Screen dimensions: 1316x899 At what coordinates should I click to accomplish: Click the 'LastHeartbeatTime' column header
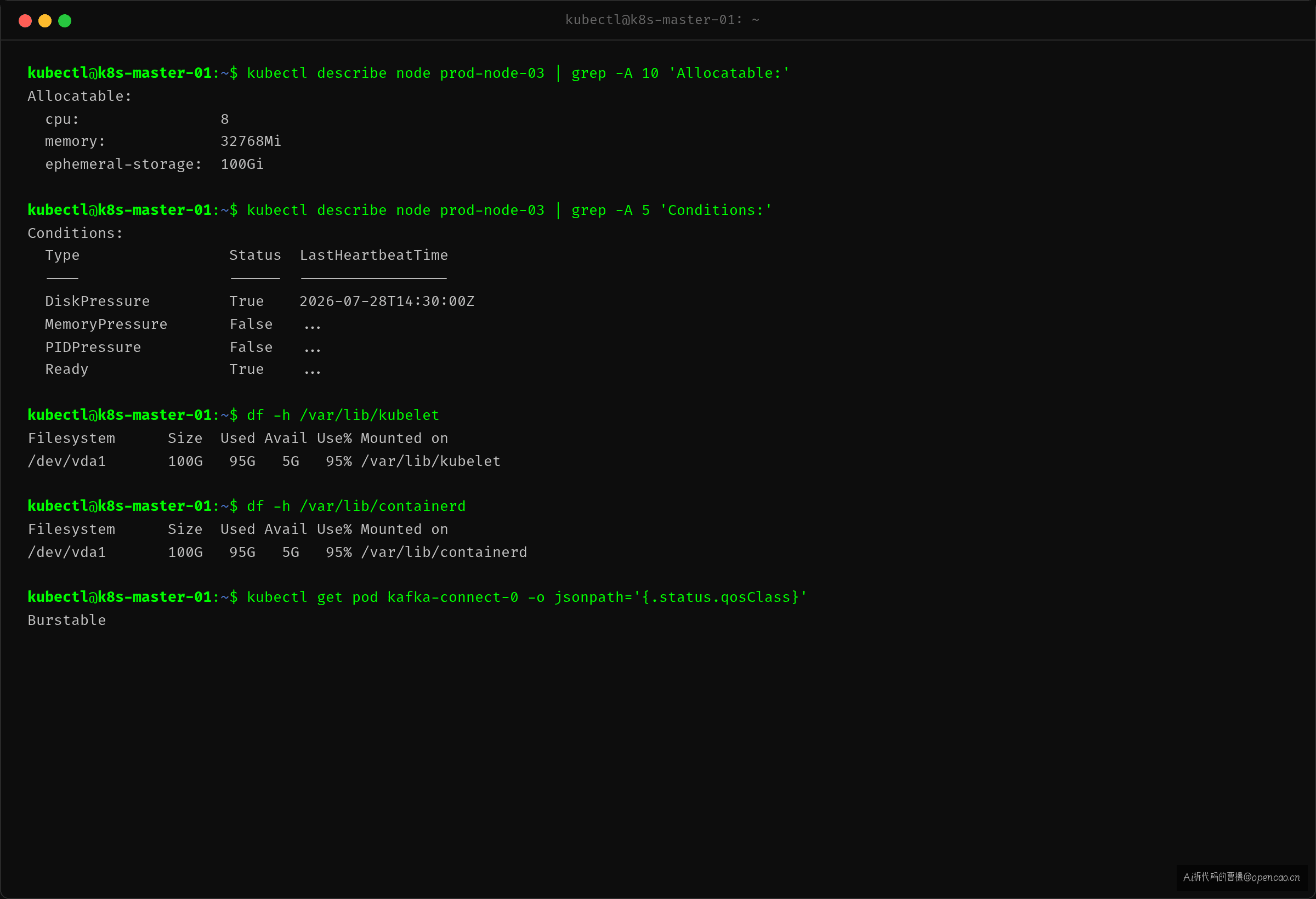(374, 255)
